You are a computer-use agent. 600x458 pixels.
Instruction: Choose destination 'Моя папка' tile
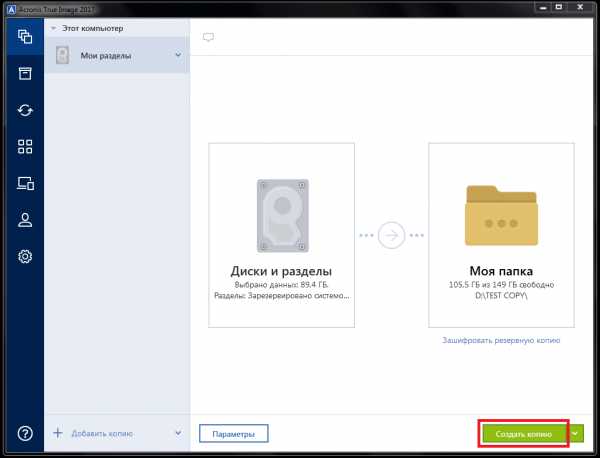(501, 234)
